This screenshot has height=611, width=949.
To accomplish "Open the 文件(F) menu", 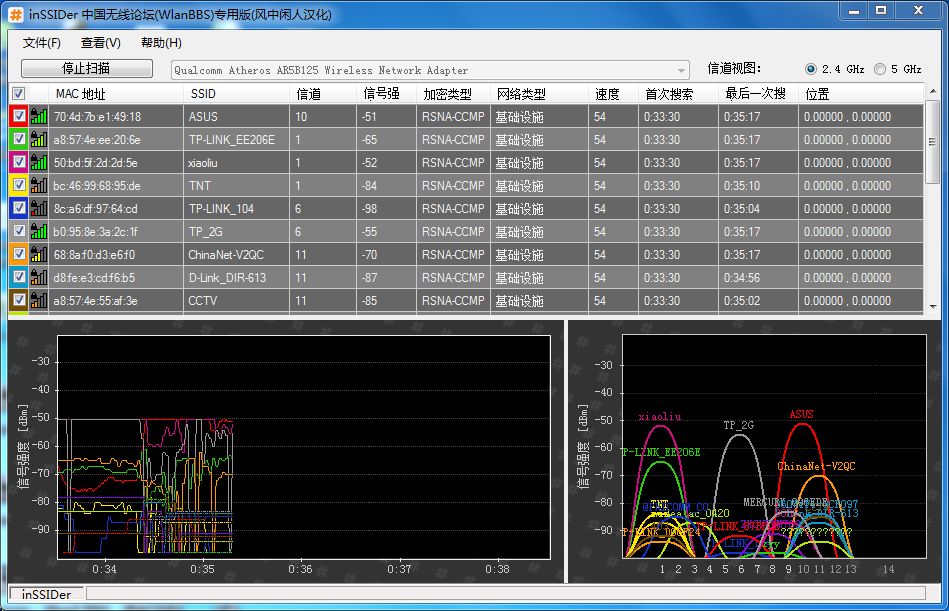I will coord(42,42).
